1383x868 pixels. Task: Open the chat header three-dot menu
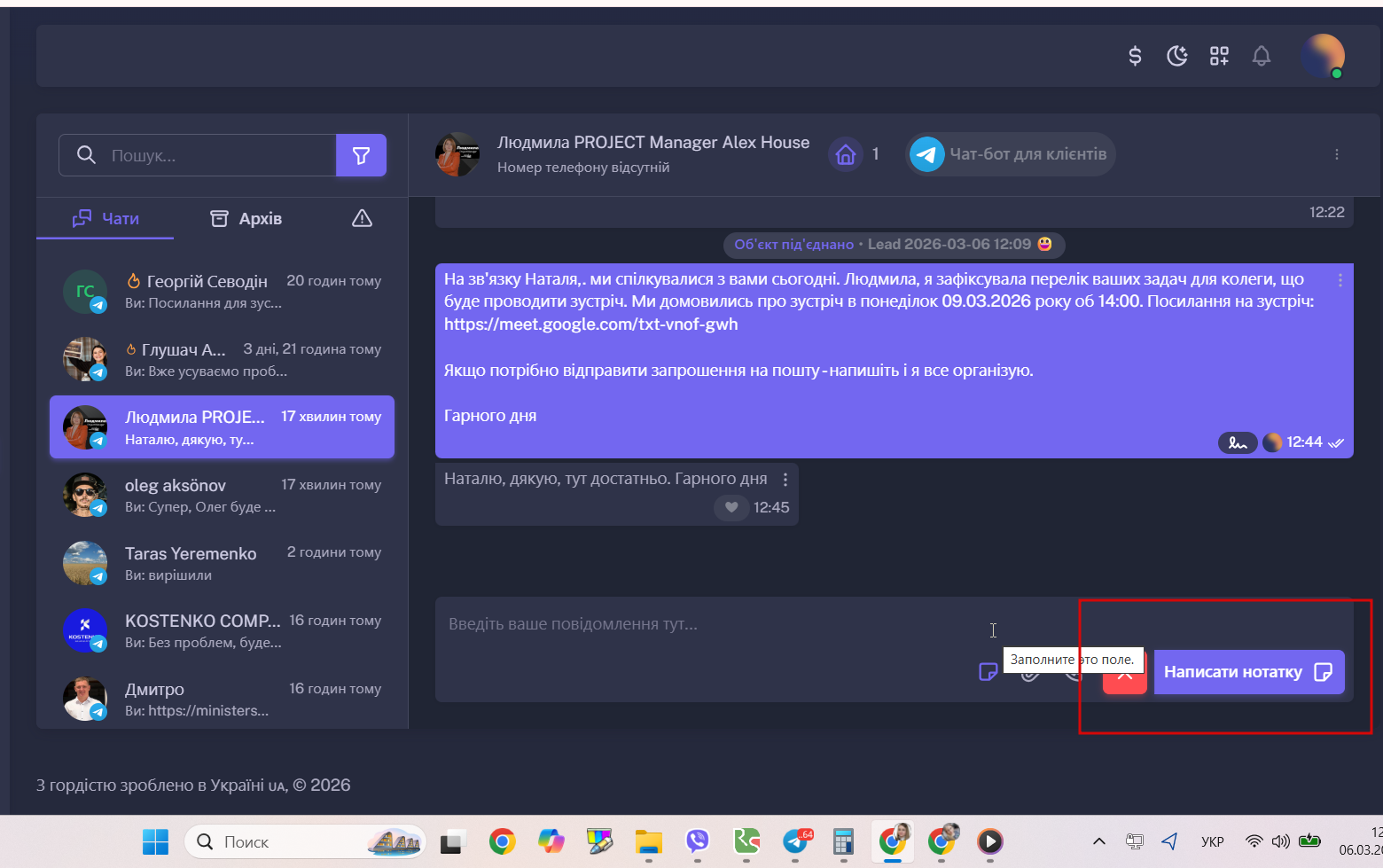click(1337, 154)
